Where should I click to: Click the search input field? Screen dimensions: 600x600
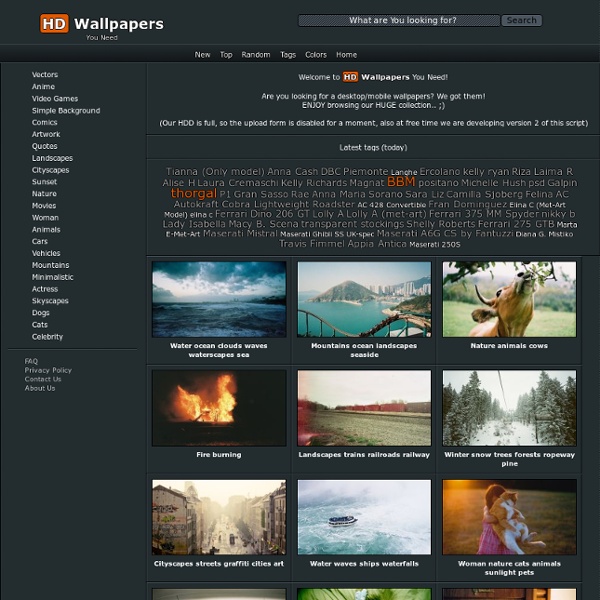[x=399, y=20]
